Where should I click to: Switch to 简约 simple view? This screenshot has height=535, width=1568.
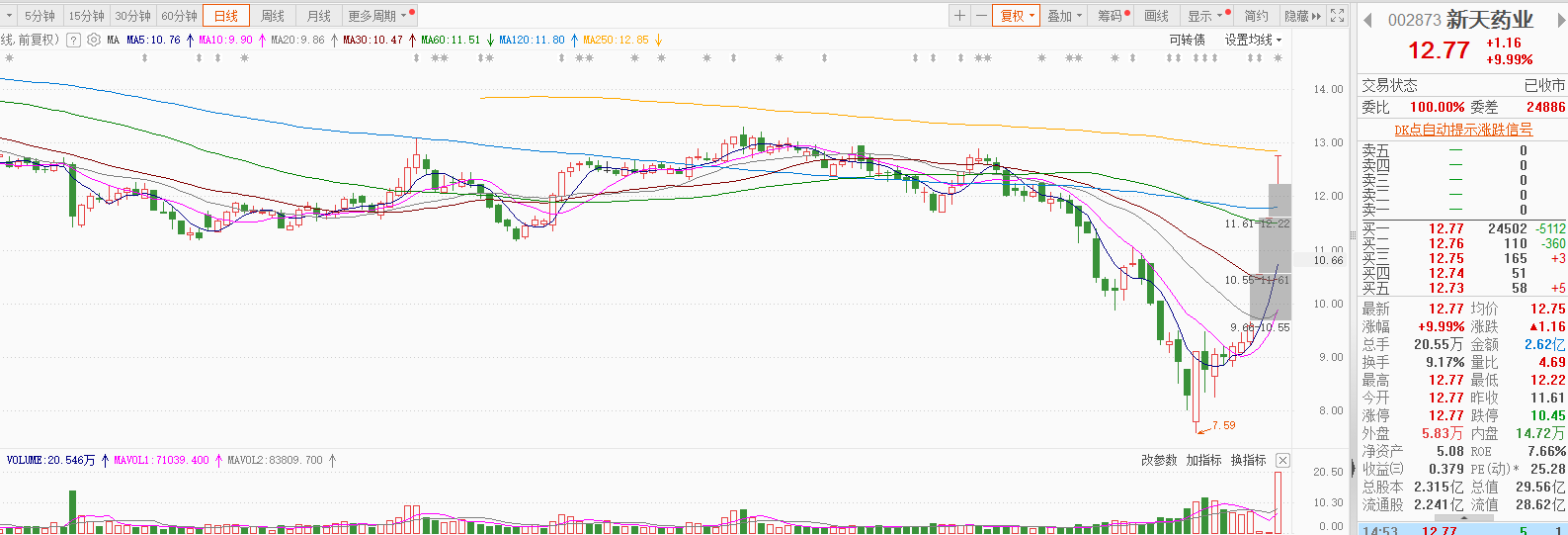(x=1256, y=16)
